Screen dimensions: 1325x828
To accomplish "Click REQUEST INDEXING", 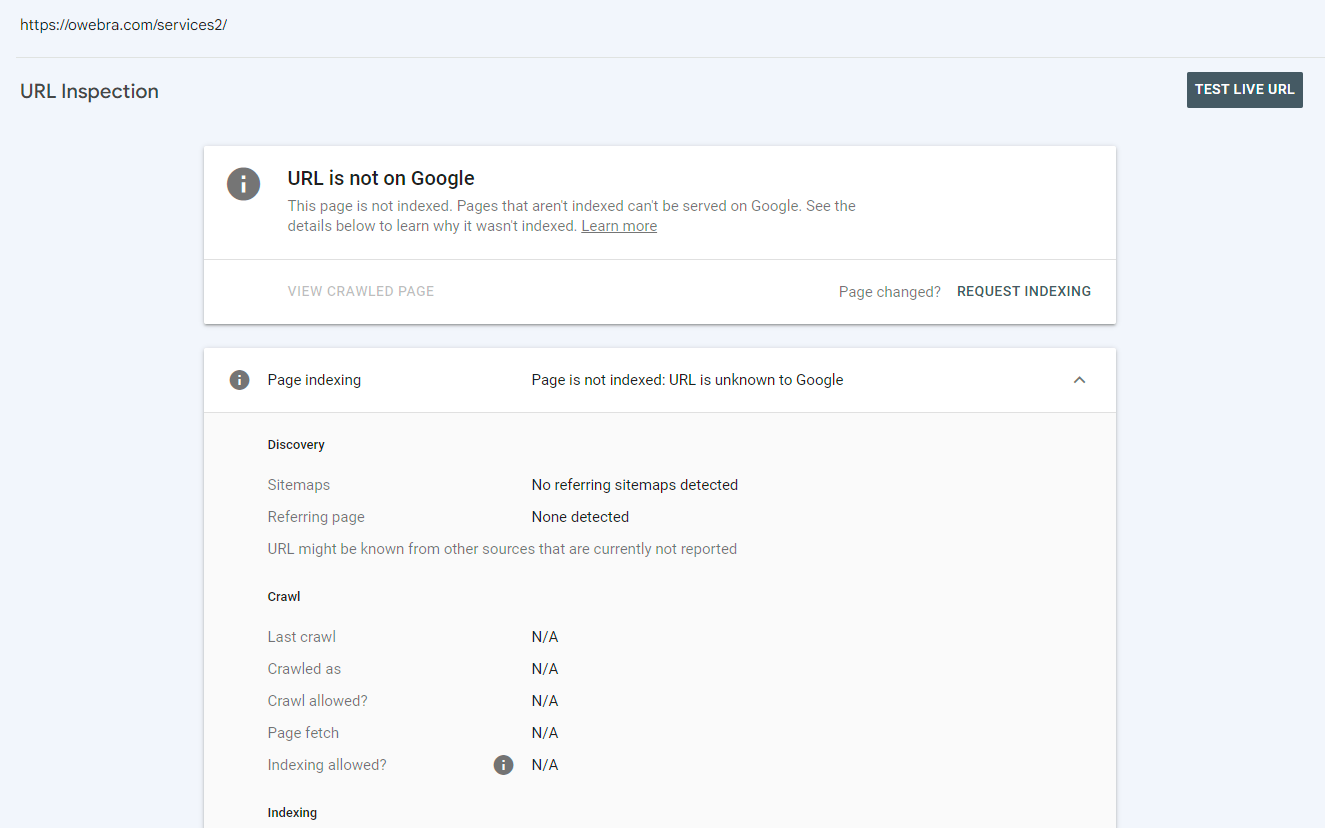I will (1024, 292).
